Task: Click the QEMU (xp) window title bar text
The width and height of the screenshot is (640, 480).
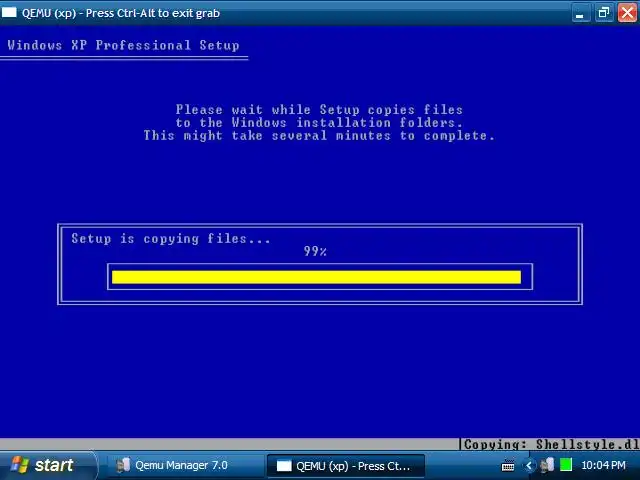Action: point(121,13)
